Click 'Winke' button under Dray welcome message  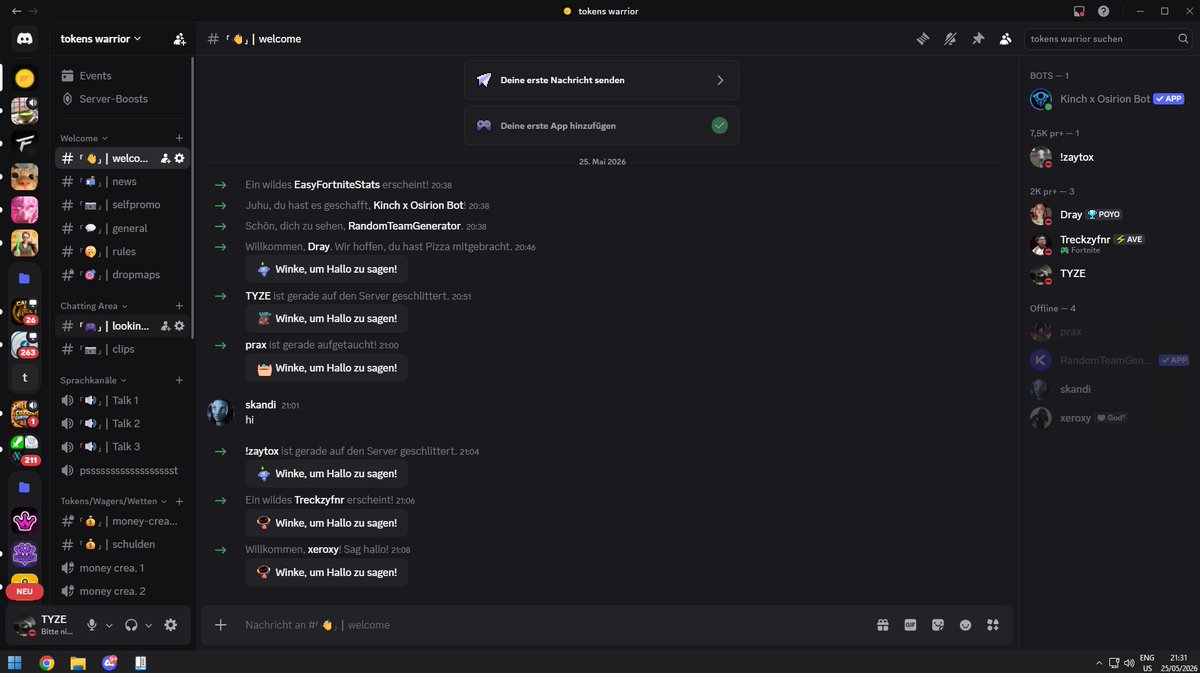coord(327,269)
